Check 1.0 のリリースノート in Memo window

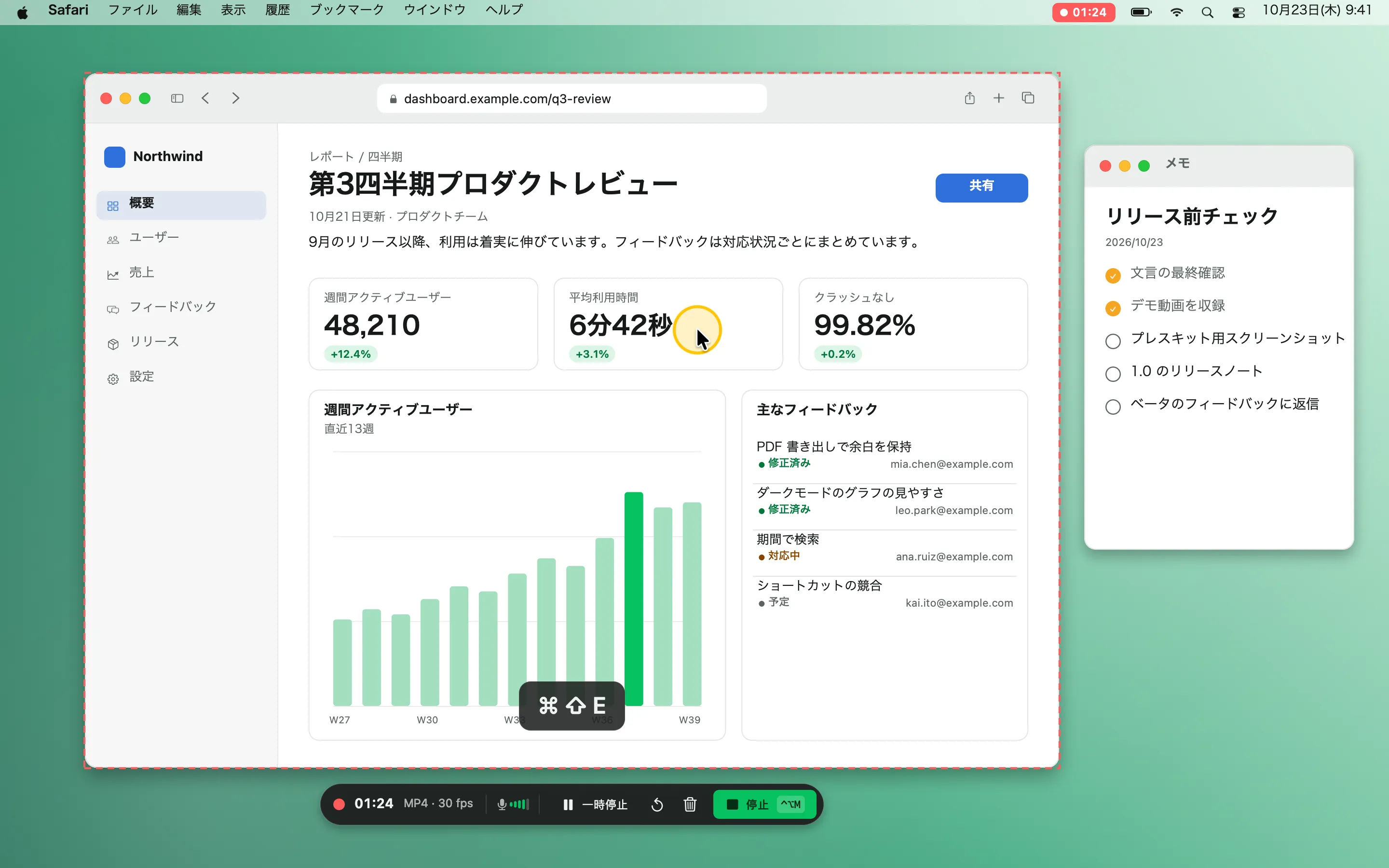pyautogui.click(x=1113, y=374)
